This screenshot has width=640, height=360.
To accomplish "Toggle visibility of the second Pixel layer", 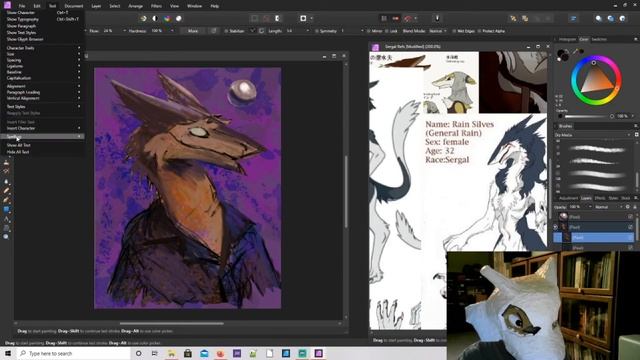I will [630, 227].
